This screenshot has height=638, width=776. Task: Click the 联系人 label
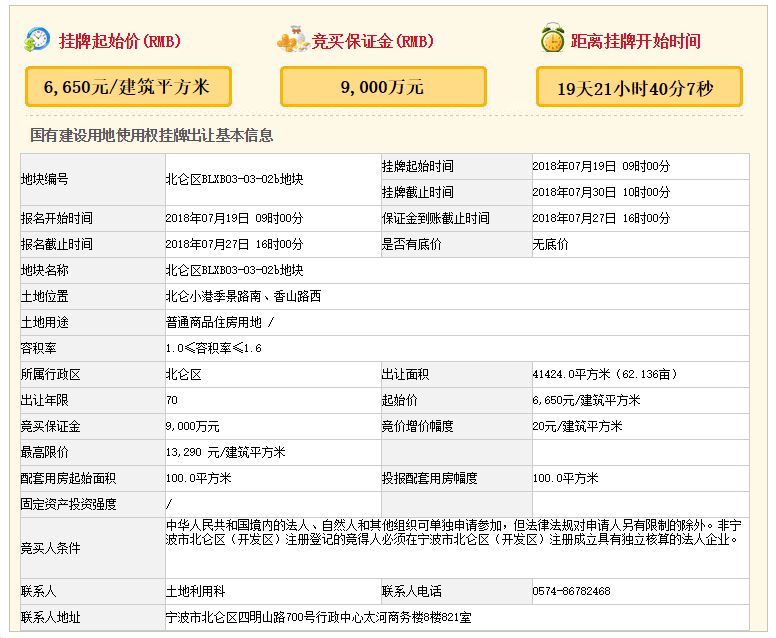[39, 591]
